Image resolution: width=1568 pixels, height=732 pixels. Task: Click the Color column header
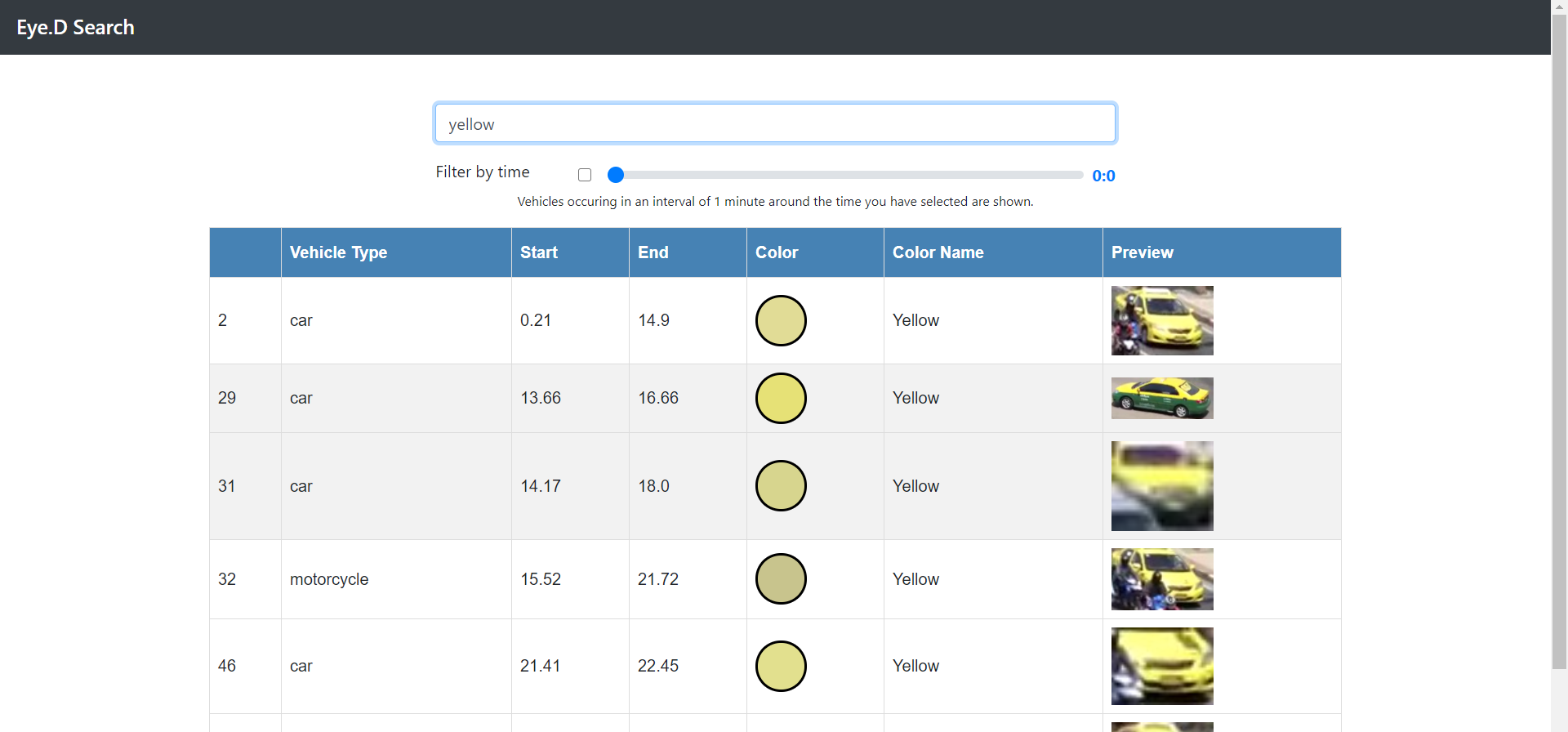[x=815, y=252]
